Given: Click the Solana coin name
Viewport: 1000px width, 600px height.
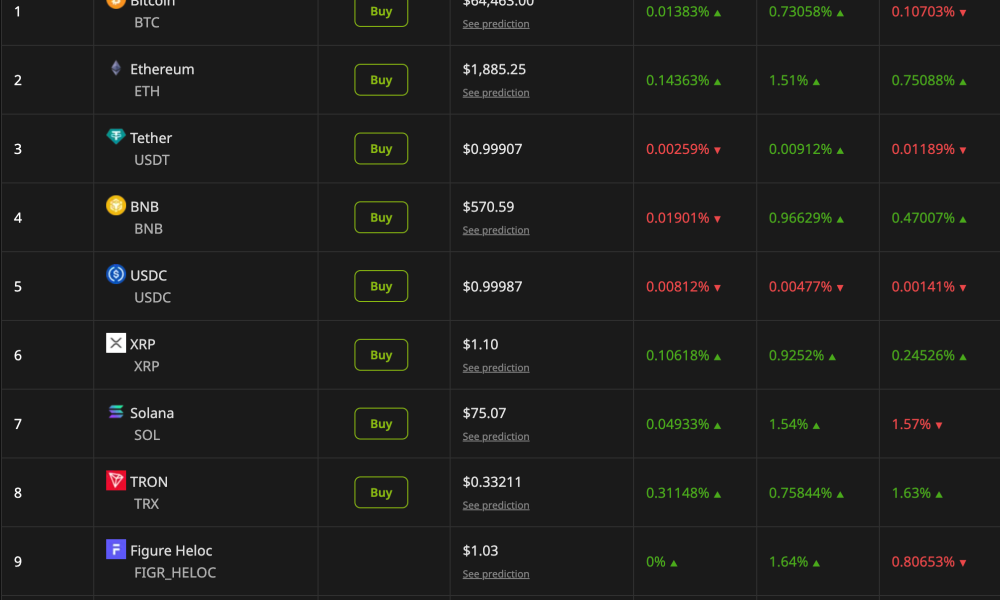Looking at the screenshot, I should pos(152,413).
